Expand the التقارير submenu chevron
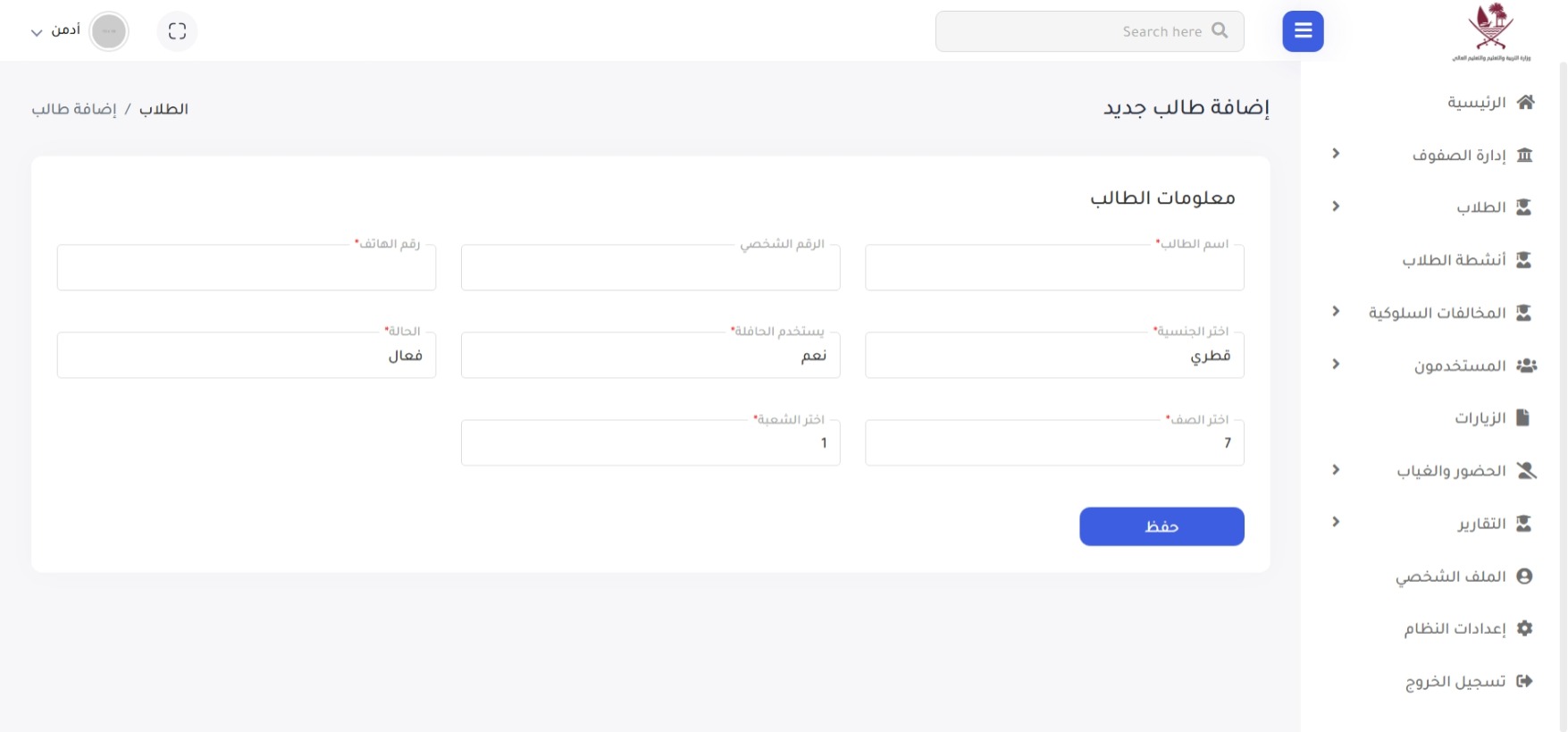The image size is (1568, 732). tap(1336, 522)
